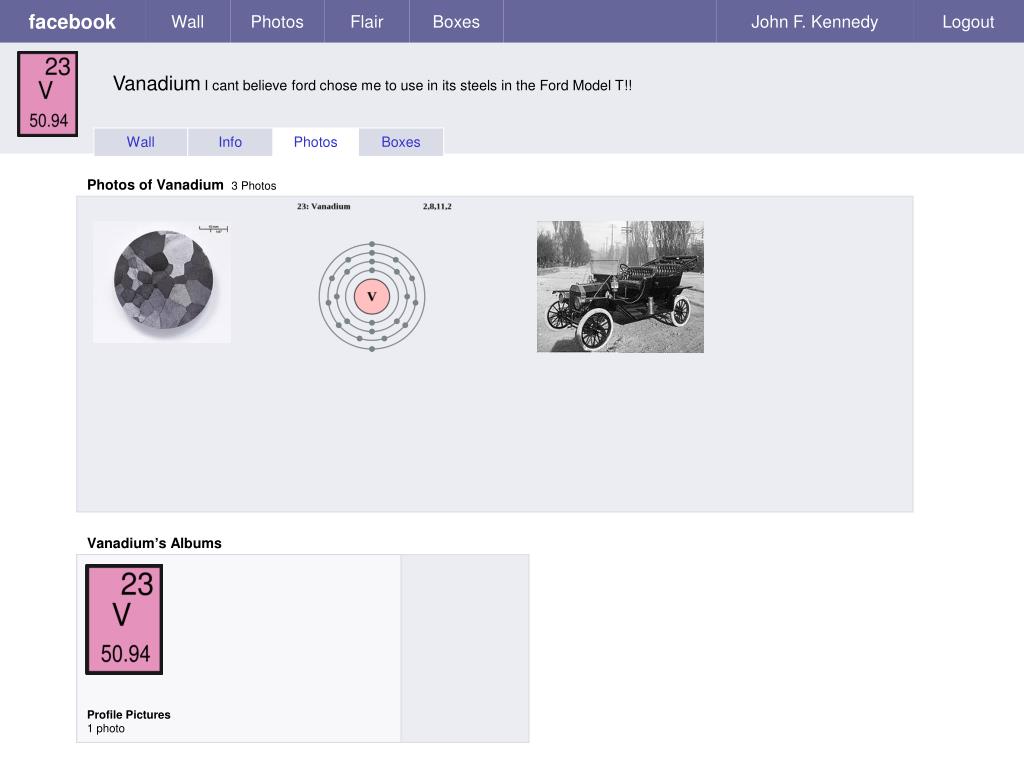Open Photos in the top navigation bar
Viewport: 1024px width, 768px height.
tap(277, 22)
